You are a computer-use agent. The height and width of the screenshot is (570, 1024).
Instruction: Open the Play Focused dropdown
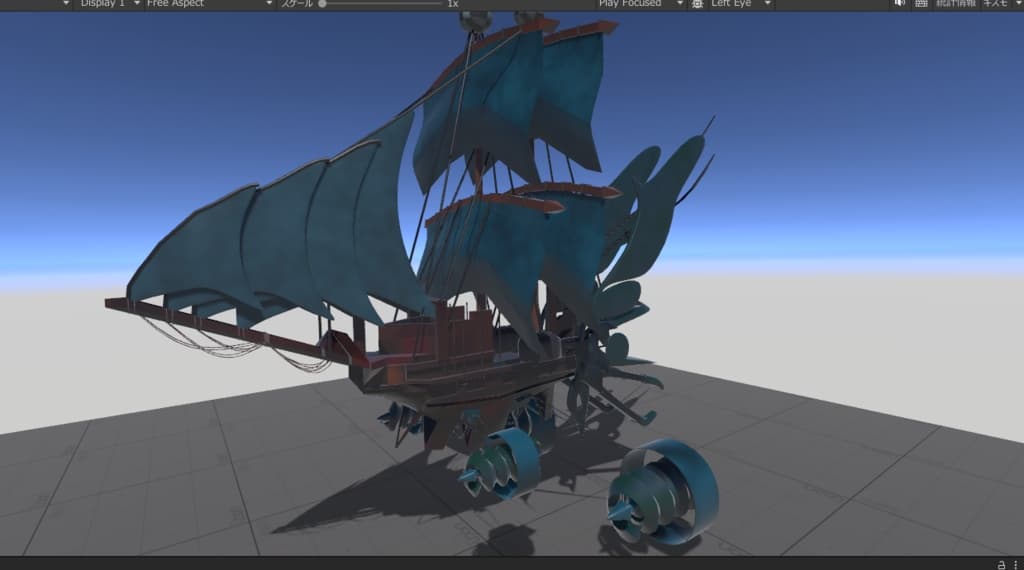tap(640, 3)
